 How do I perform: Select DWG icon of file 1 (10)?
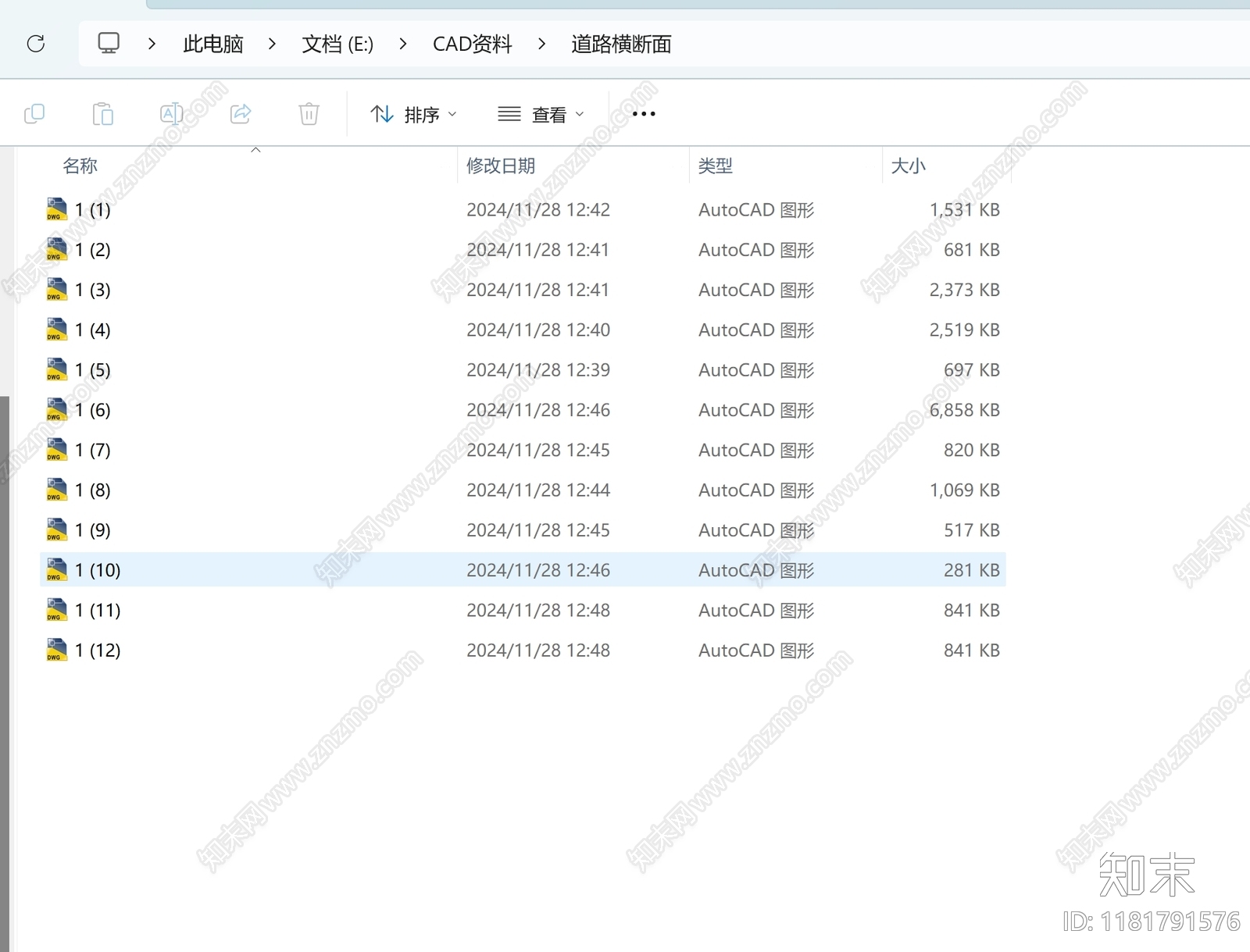point(56,570)
